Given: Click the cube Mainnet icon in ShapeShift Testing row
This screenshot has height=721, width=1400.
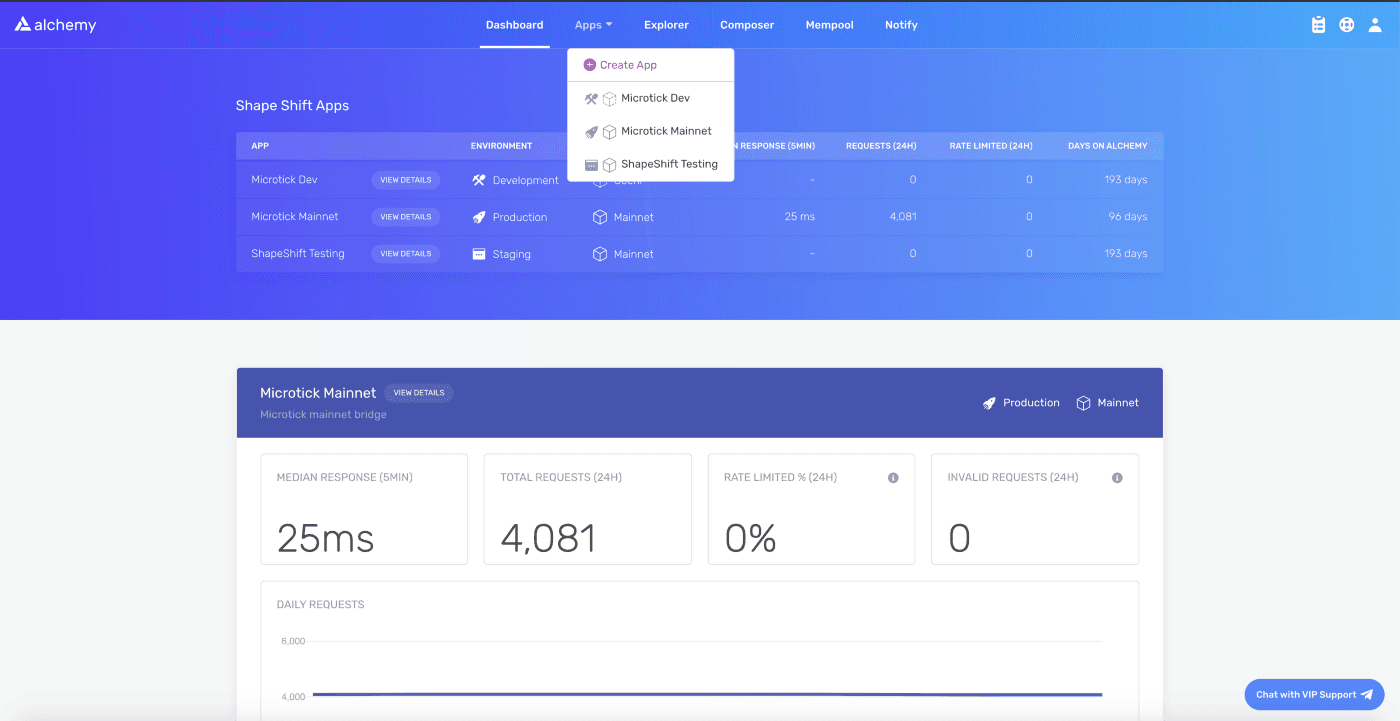Looking at the screenshot, I should [601, 253].
